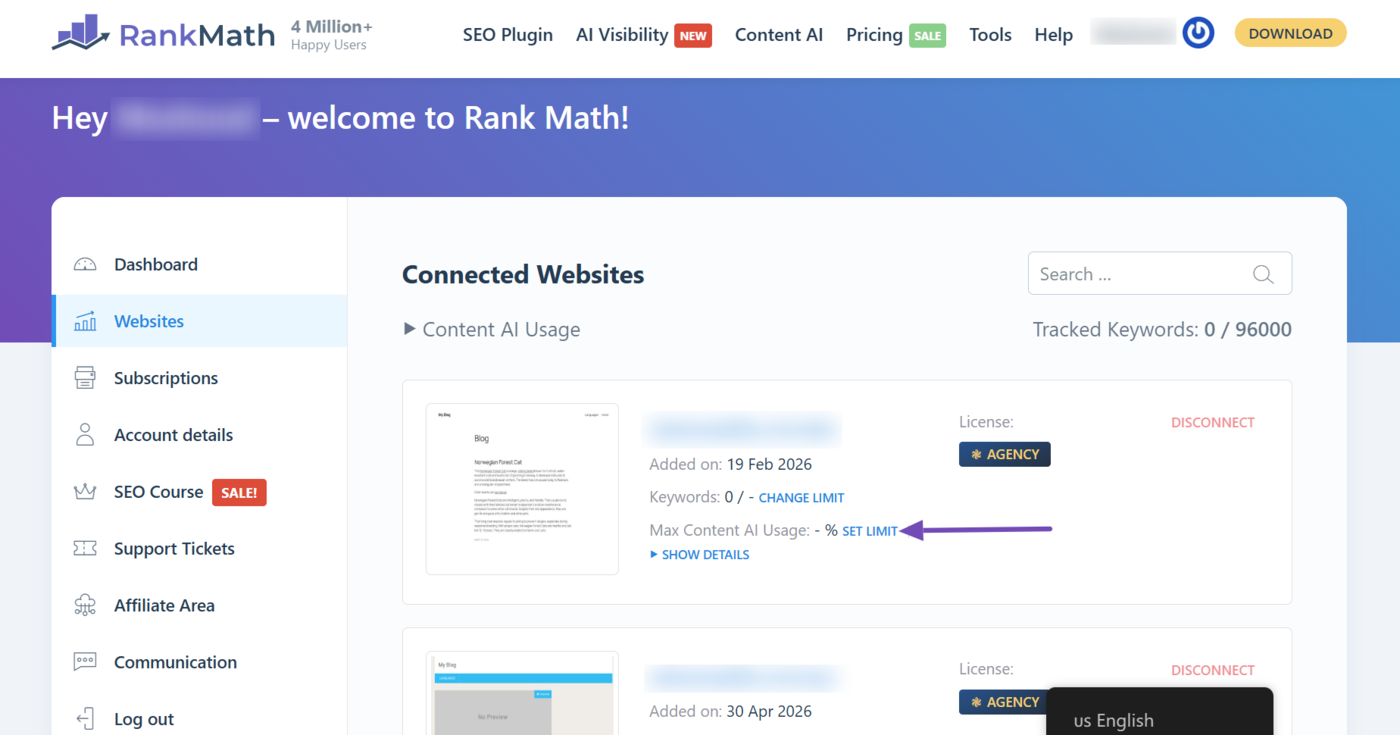
Task: Click the Subscriptions printer icon
Action: tap(85, 378)
